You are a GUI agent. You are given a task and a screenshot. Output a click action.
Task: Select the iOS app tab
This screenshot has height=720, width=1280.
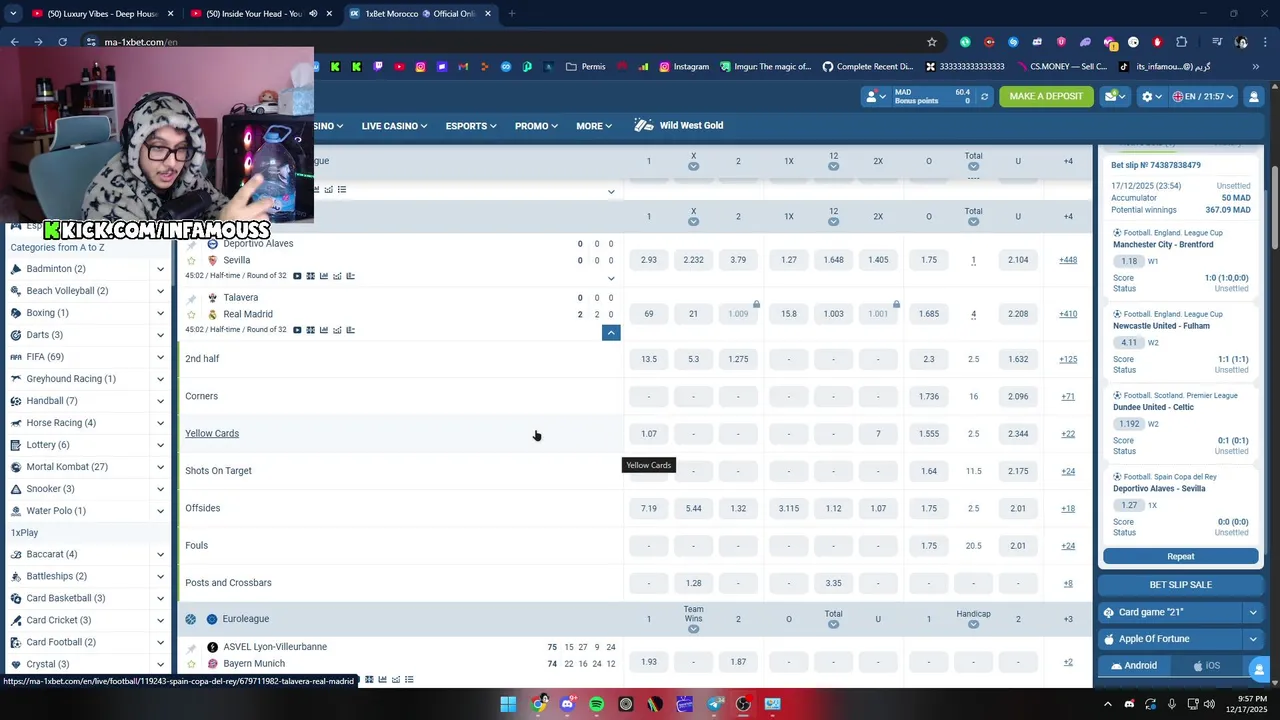[1206, 666]
